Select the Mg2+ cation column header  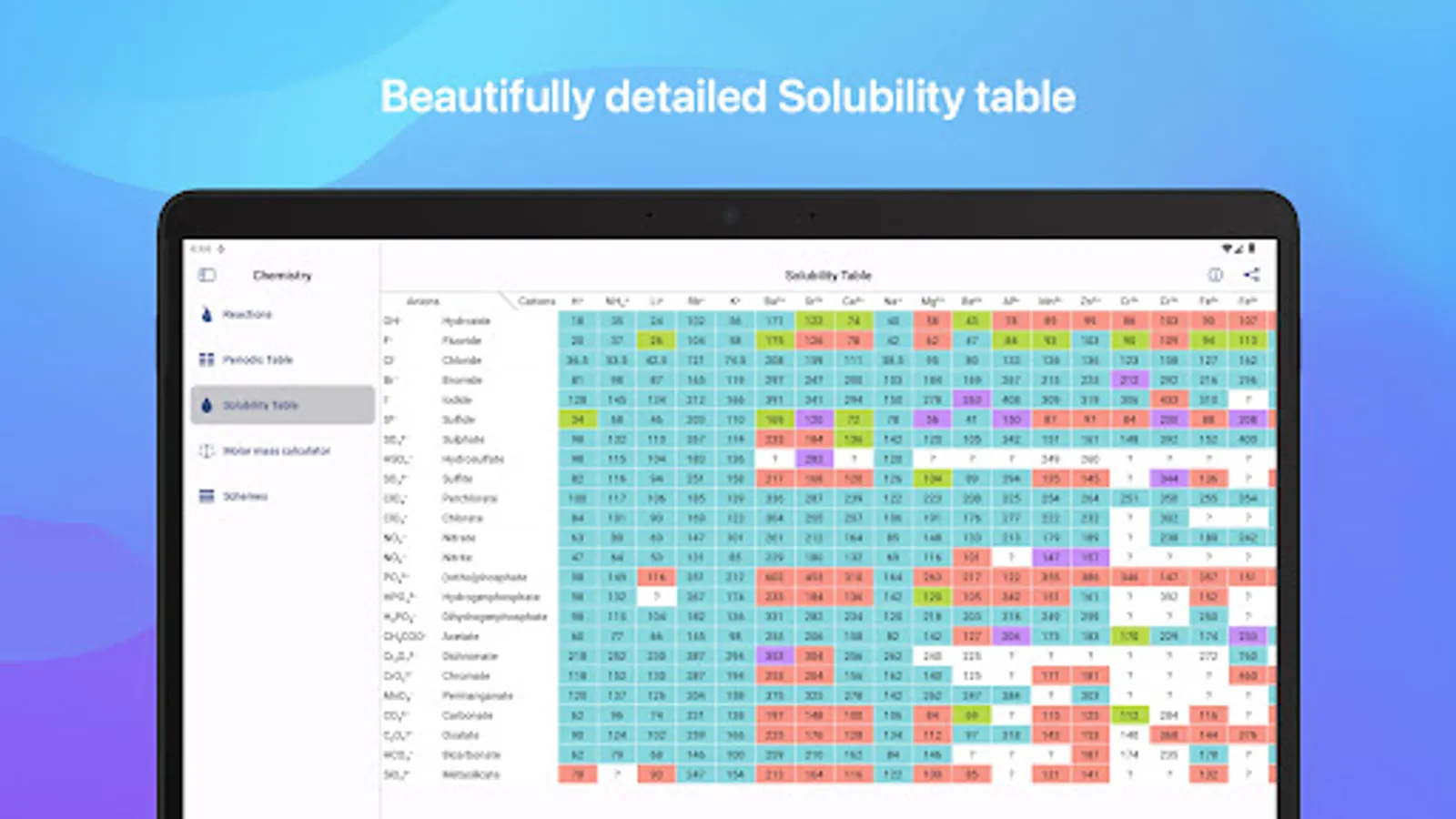[932, 301]
